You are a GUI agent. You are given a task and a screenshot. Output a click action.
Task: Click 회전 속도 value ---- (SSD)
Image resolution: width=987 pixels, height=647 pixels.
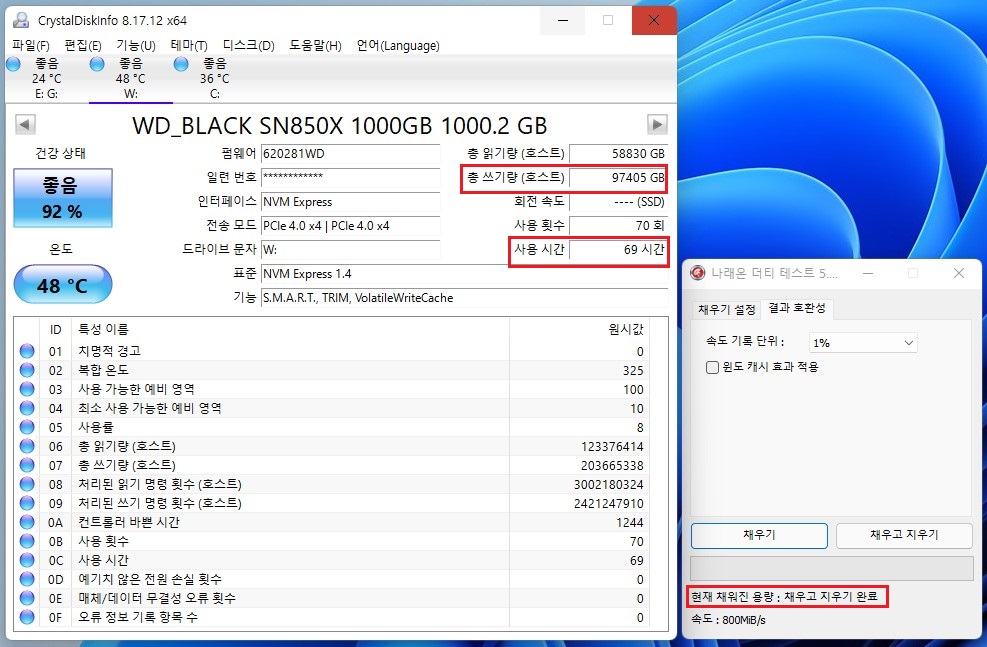pos(618,201)
